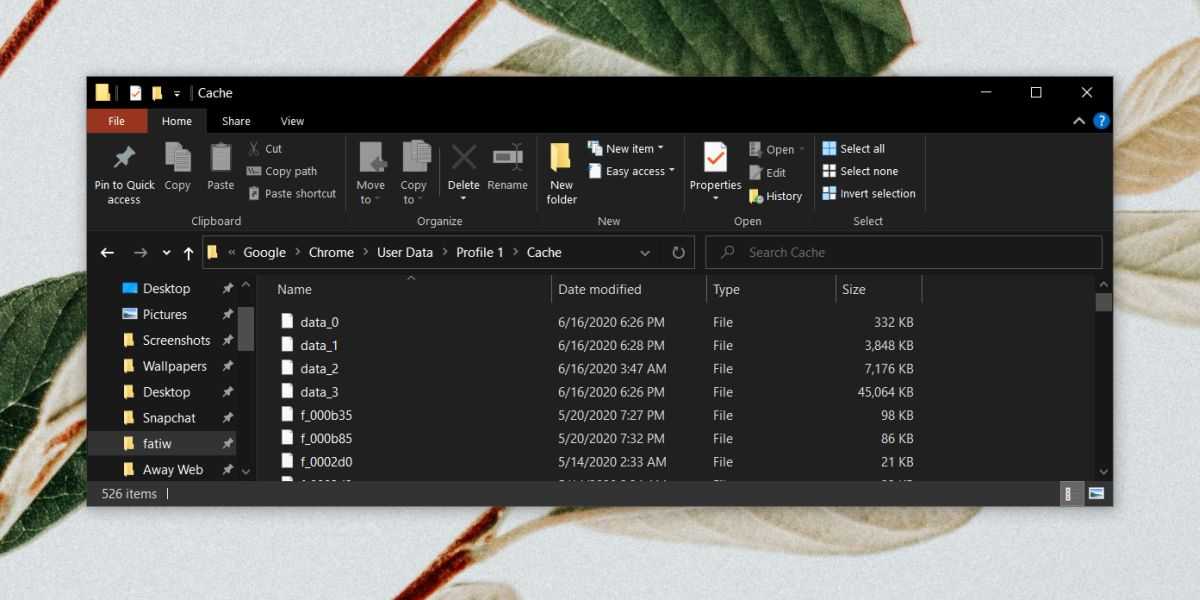Click the Pin to Quick access icon
Image resolution: width=1200 pixels, height=600 pixels.
tap(124, 159)
